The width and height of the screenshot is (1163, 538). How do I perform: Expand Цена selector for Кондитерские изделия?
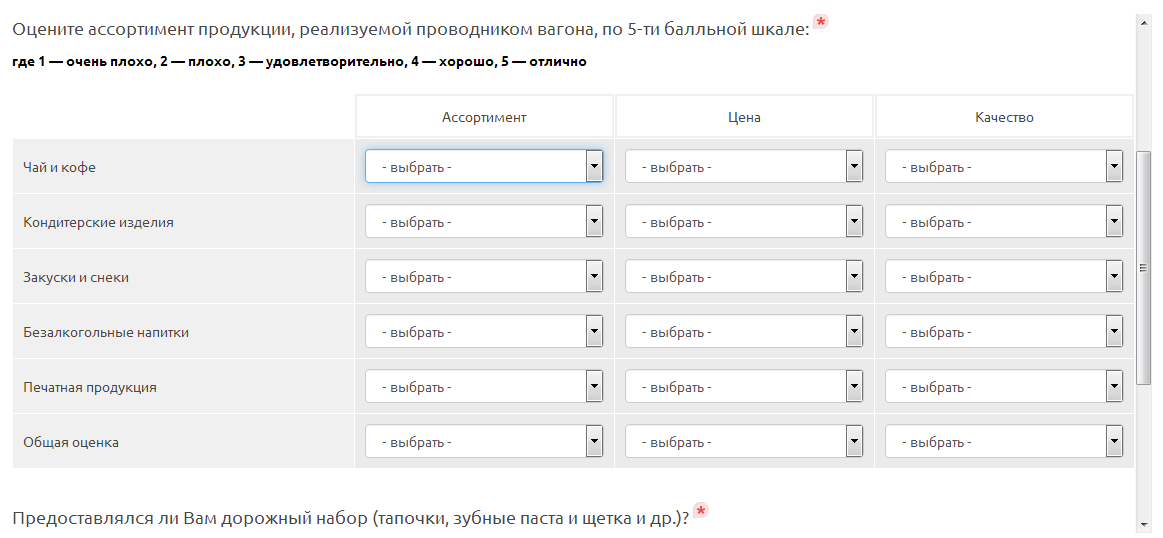pos(744,222)
